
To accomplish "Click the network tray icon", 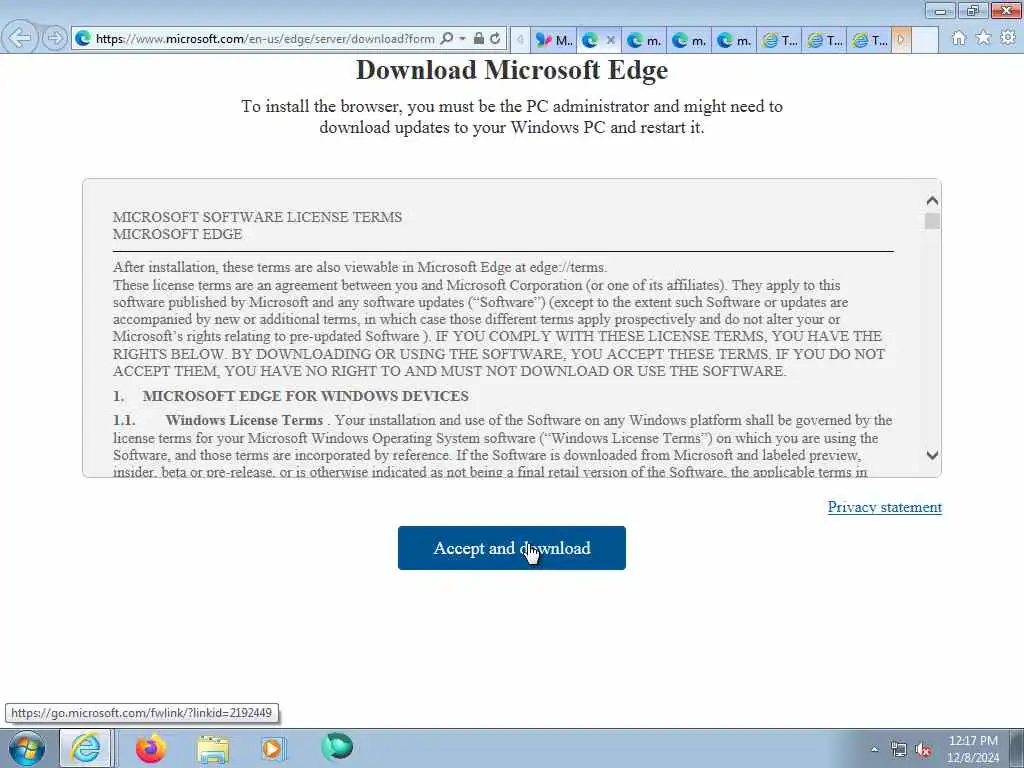I will pos(899,750).
